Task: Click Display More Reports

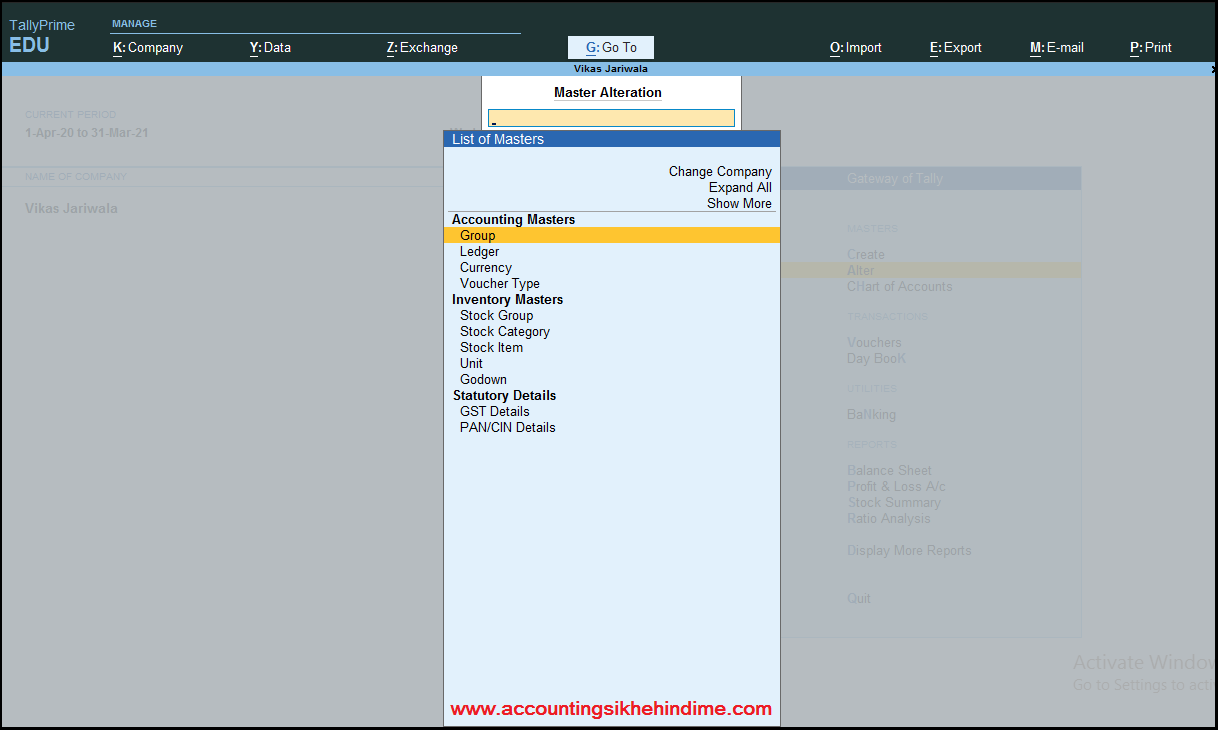Action: (909, 550)
